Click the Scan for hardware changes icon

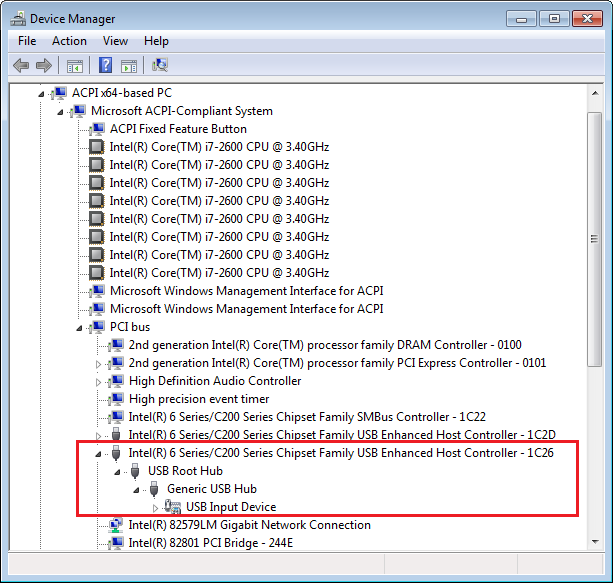pos(159,65)
